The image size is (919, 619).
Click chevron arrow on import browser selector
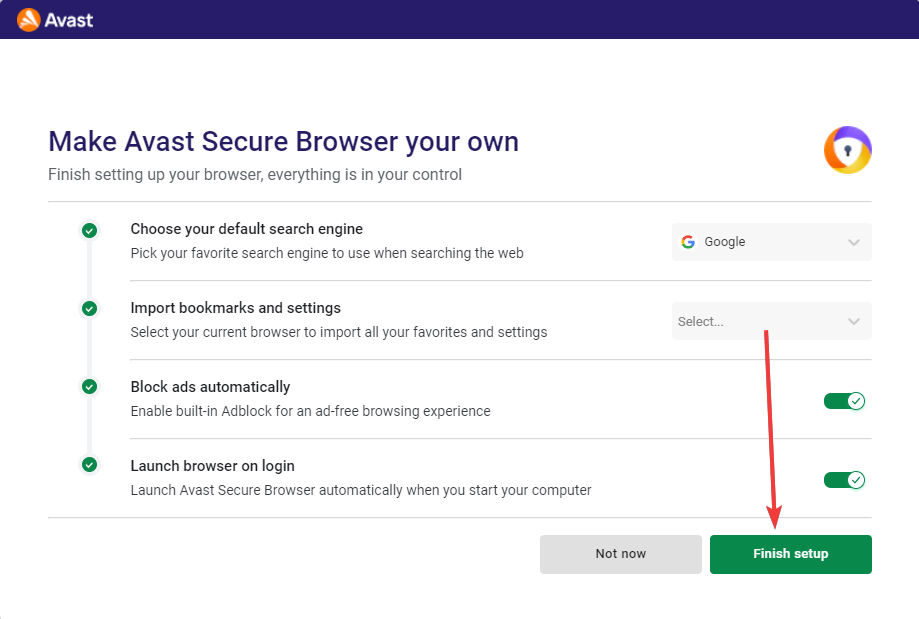[854, 321]
